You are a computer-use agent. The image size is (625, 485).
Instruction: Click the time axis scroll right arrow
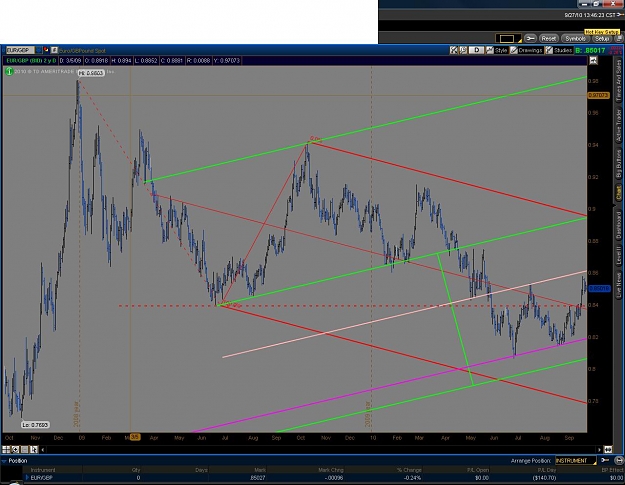pos(599,450)
